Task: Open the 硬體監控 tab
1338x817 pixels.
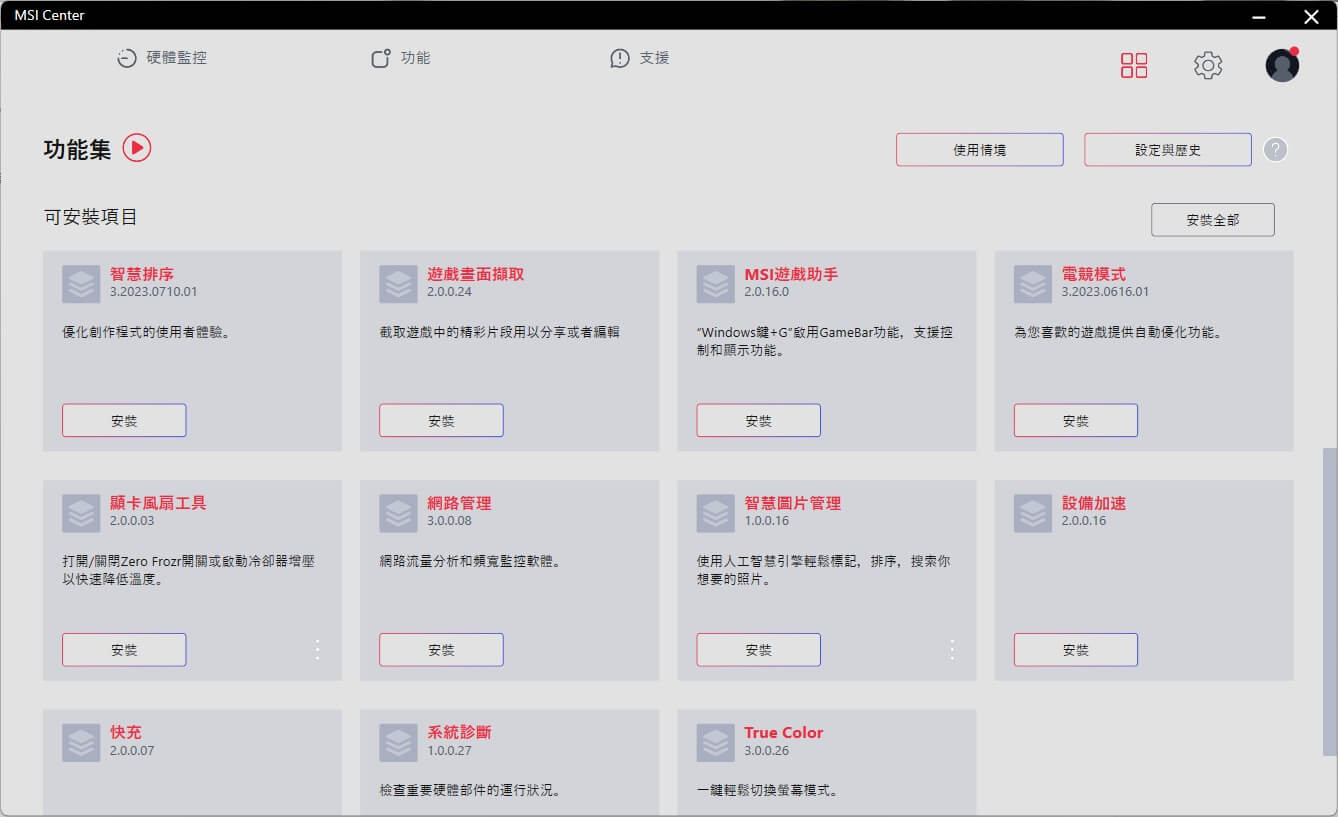Action: point(161,58)
